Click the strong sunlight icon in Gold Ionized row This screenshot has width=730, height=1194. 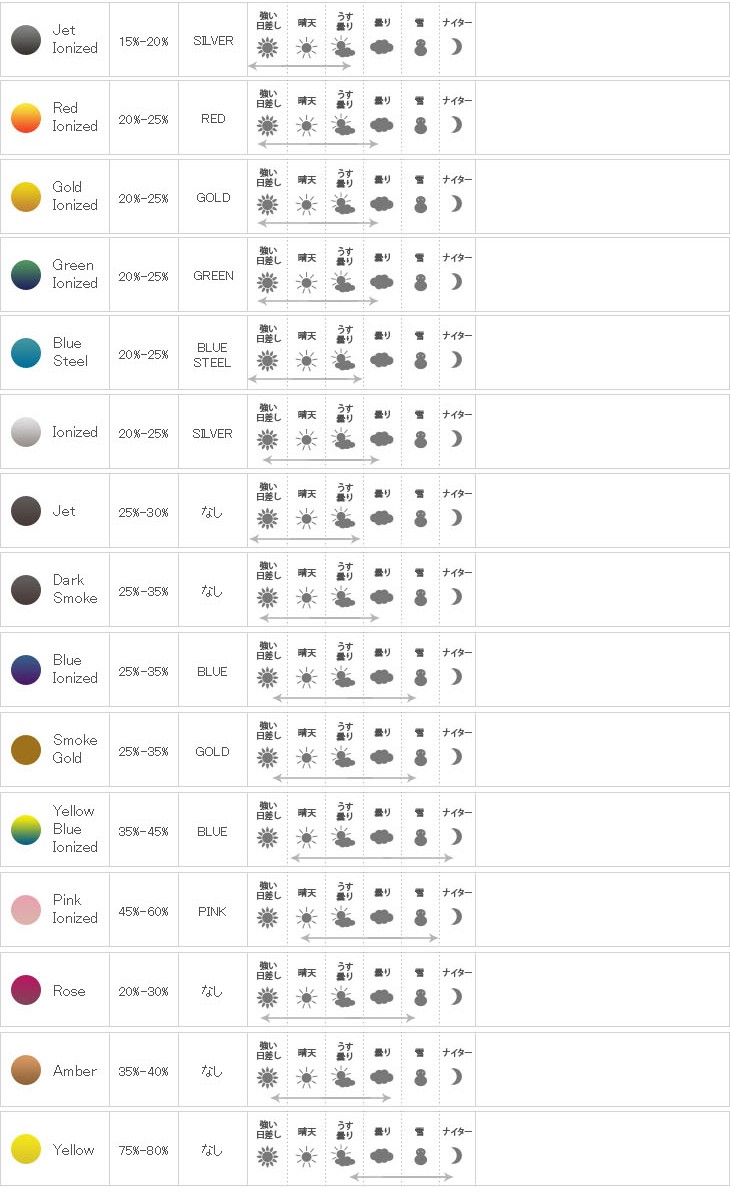pyautogui.click(x=267, y=204)
